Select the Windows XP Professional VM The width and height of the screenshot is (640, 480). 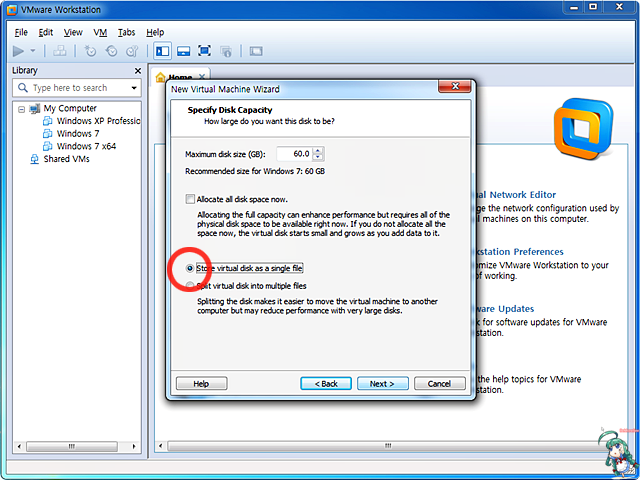point(98,121)
